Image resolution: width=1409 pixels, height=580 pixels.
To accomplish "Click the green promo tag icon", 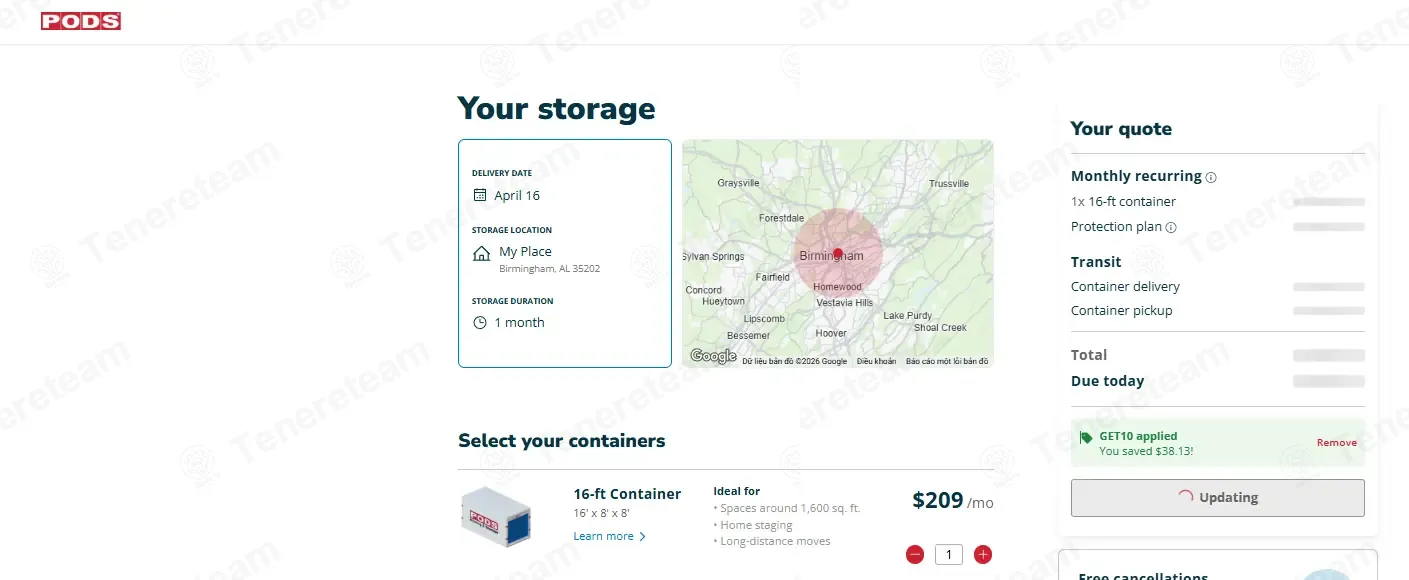I will coord(1086,437).
